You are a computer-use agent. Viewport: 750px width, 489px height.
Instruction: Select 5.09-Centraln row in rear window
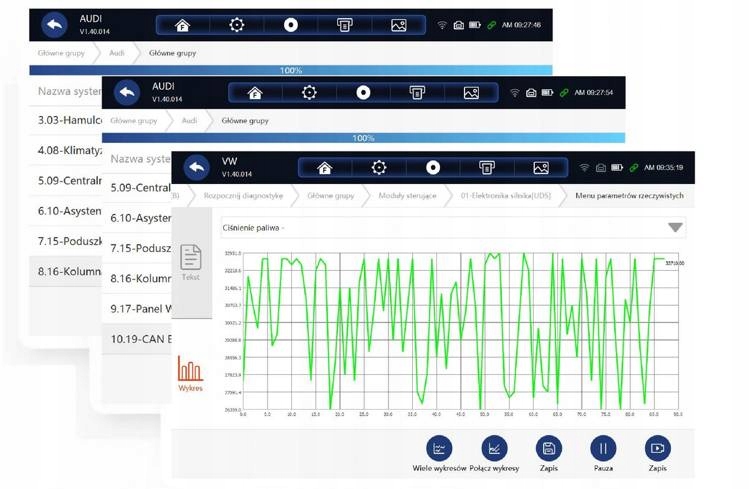[x=66, y=180]
